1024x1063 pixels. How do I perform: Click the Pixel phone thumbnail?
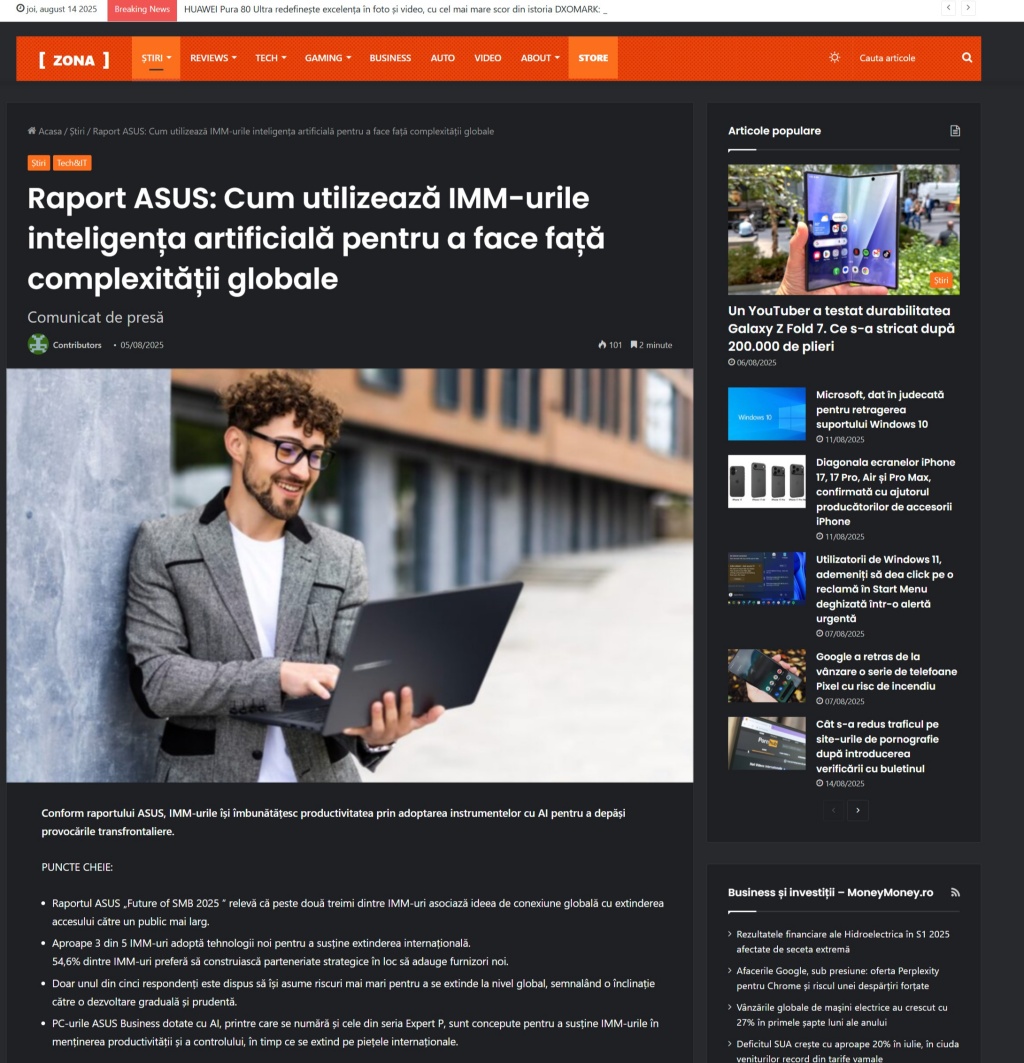766,675
